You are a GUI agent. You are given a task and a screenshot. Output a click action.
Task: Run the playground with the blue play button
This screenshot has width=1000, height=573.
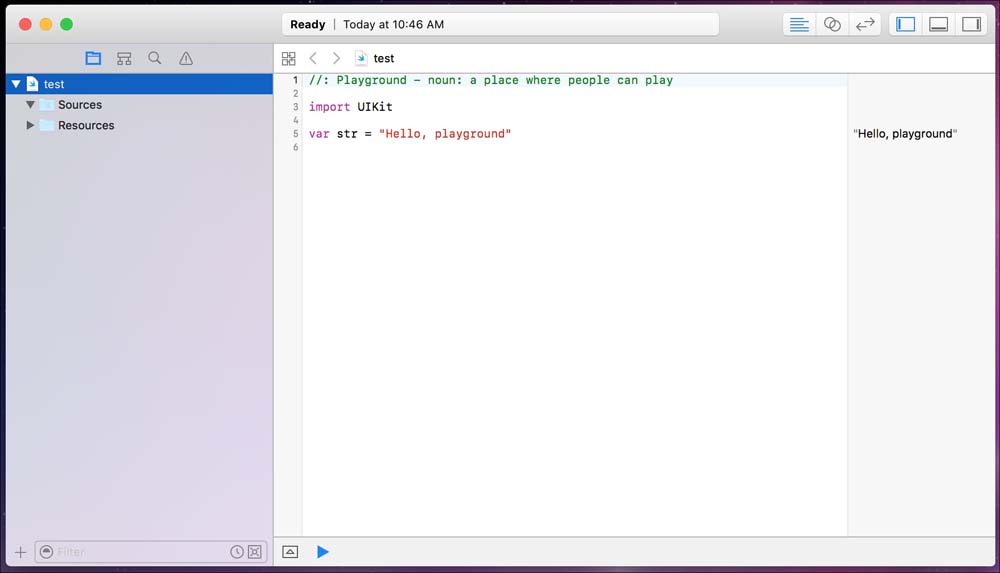[x=323, y=552]
